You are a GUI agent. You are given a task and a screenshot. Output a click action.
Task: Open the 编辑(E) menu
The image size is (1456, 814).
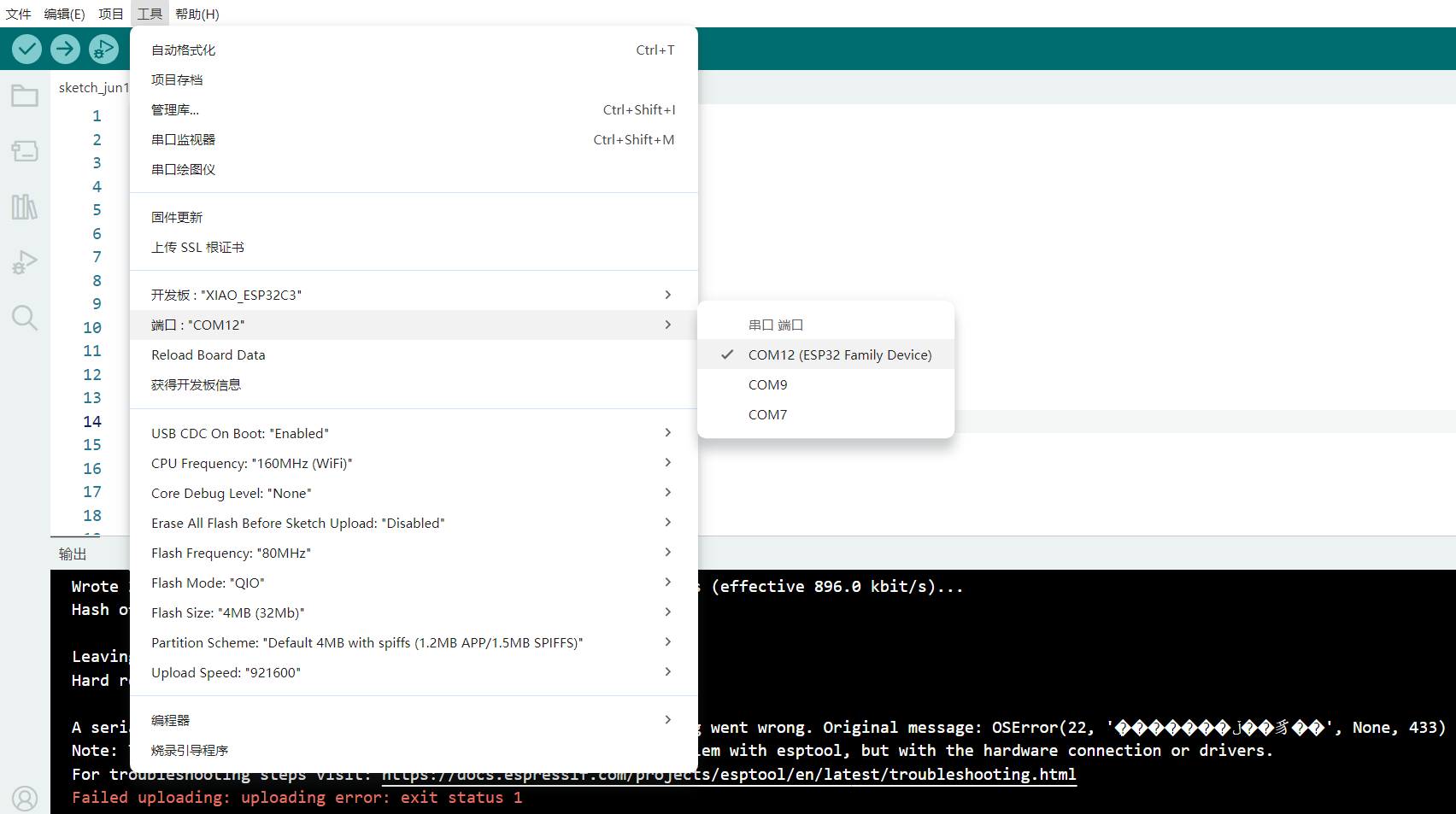(64, 14)
